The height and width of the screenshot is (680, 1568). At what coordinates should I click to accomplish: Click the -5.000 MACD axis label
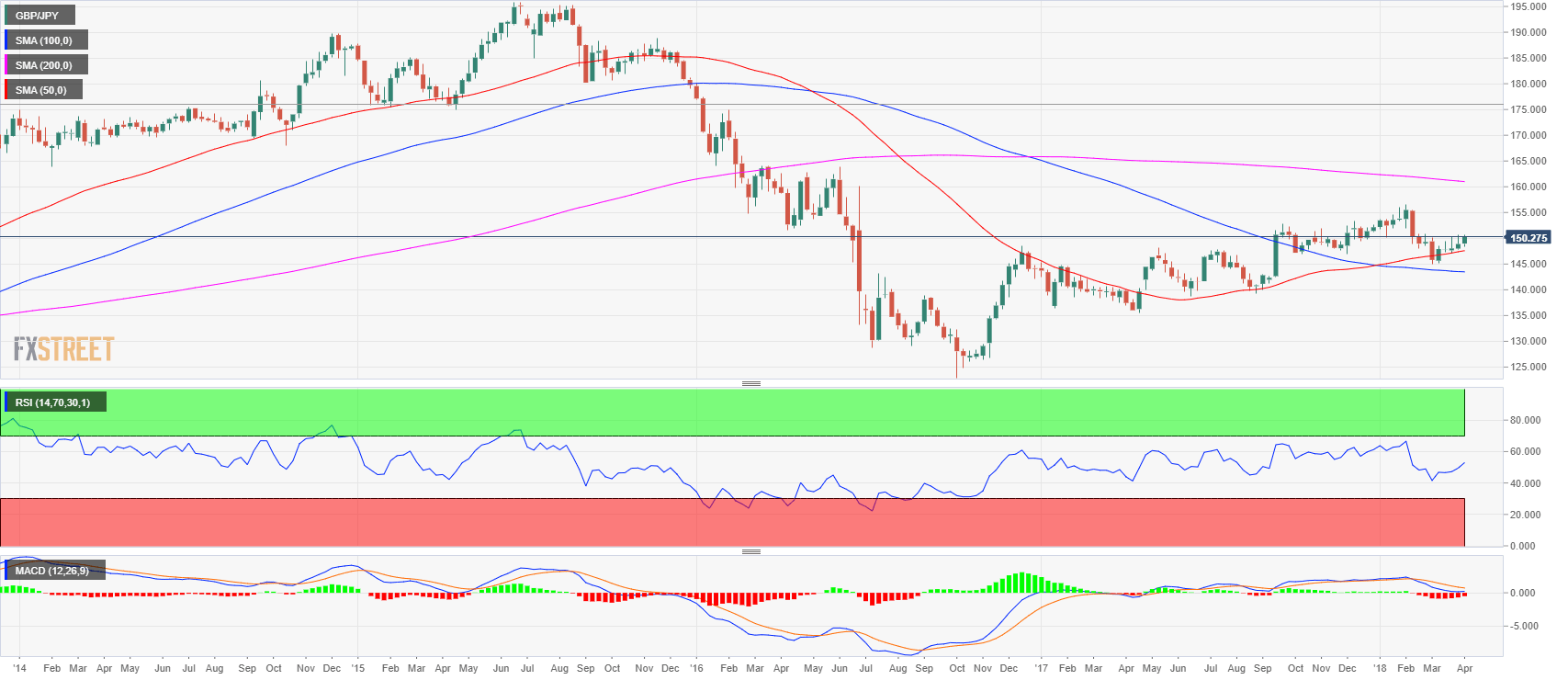[x=1523, y=627]
